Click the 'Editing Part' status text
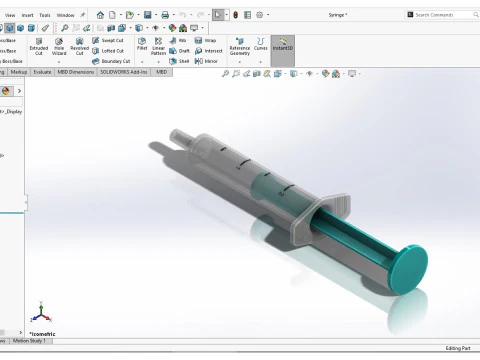Viewport: 480px width, 360px height. [x=458, y=348]
